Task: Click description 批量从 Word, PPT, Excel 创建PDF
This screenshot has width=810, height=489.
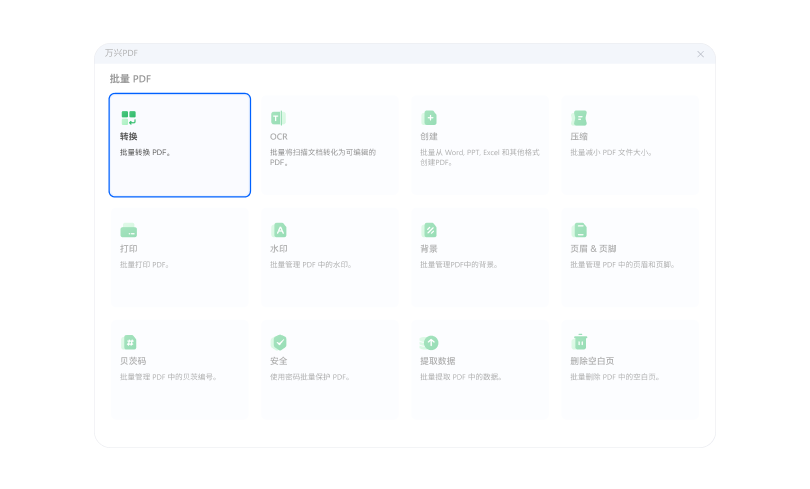Action: [480, 157]
